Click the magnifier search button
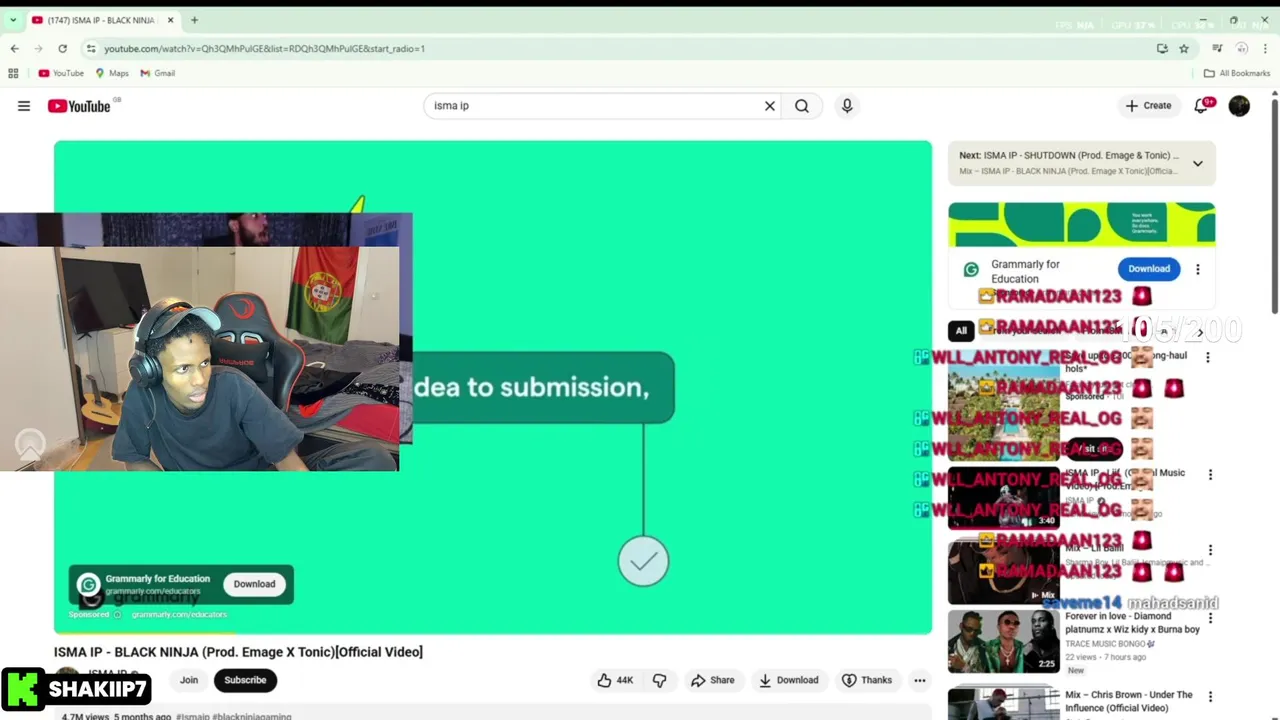Viewport: 1280px width, 720px height. (x=802, y=106)
